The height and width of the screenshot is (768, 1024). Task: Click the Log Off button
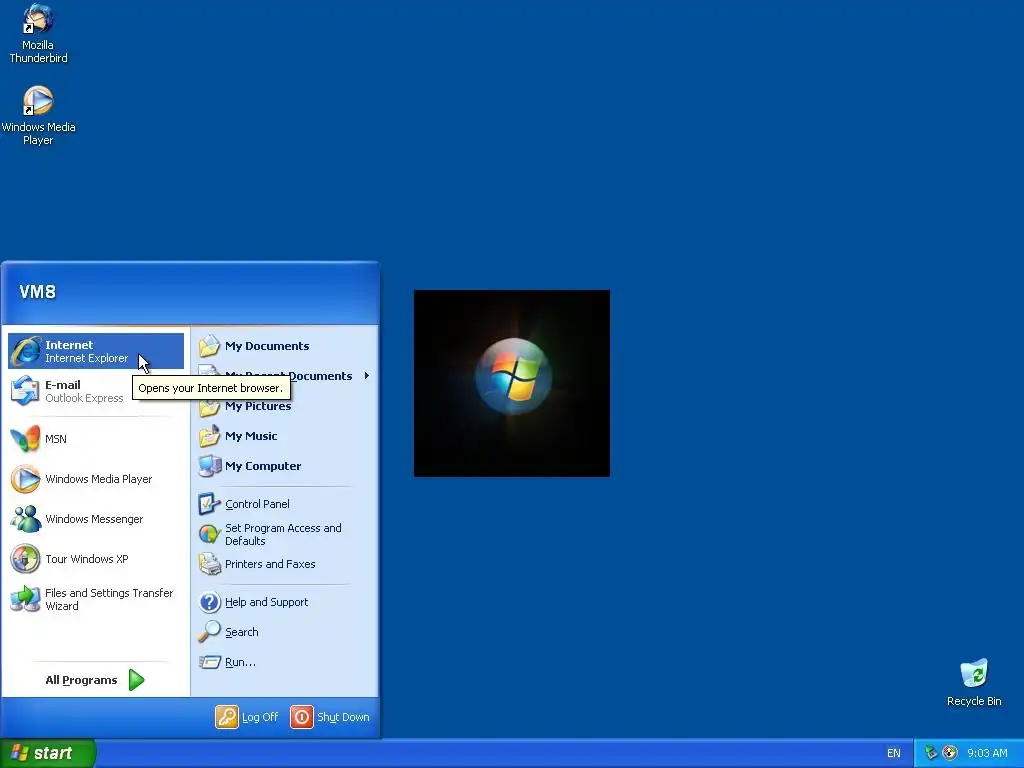click(247, 717)
